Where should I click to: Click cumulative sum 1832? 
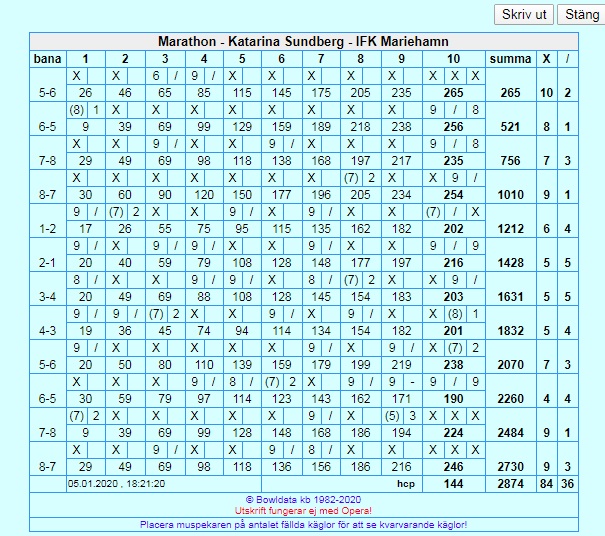click(510, 330)
